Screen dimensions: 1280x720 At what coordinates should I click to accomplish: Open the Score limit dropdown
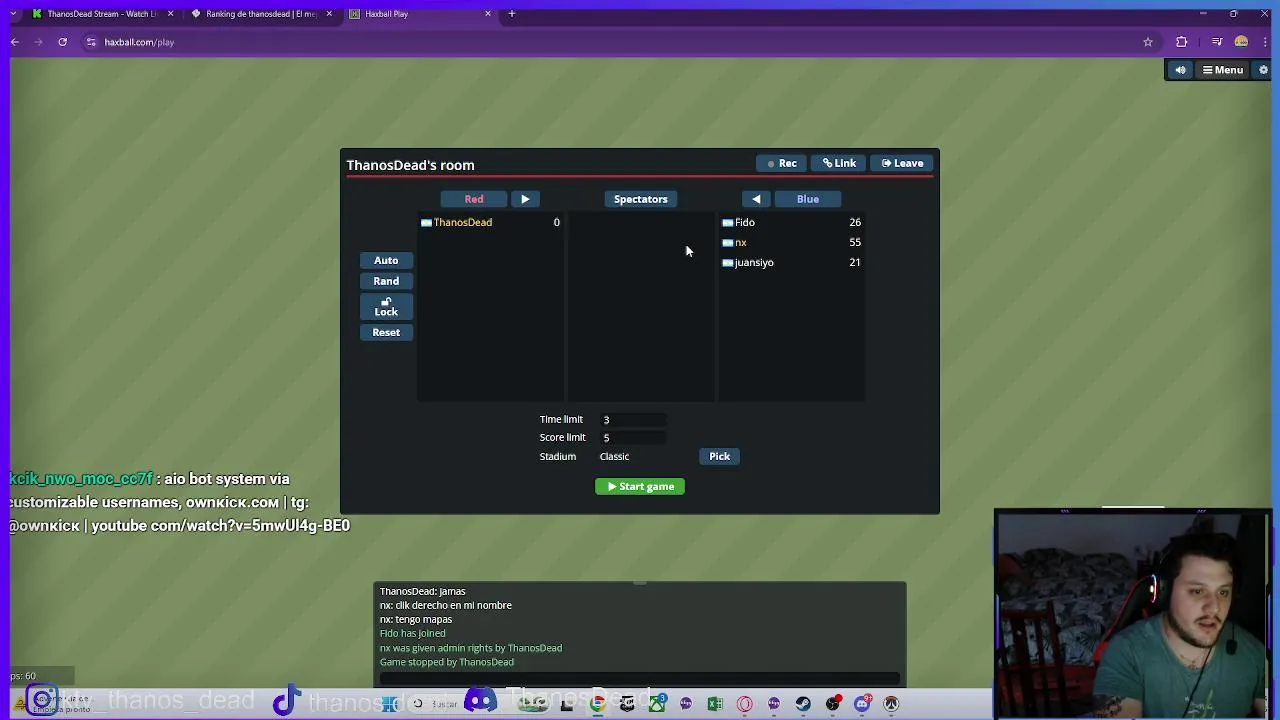tap(633, 437)
